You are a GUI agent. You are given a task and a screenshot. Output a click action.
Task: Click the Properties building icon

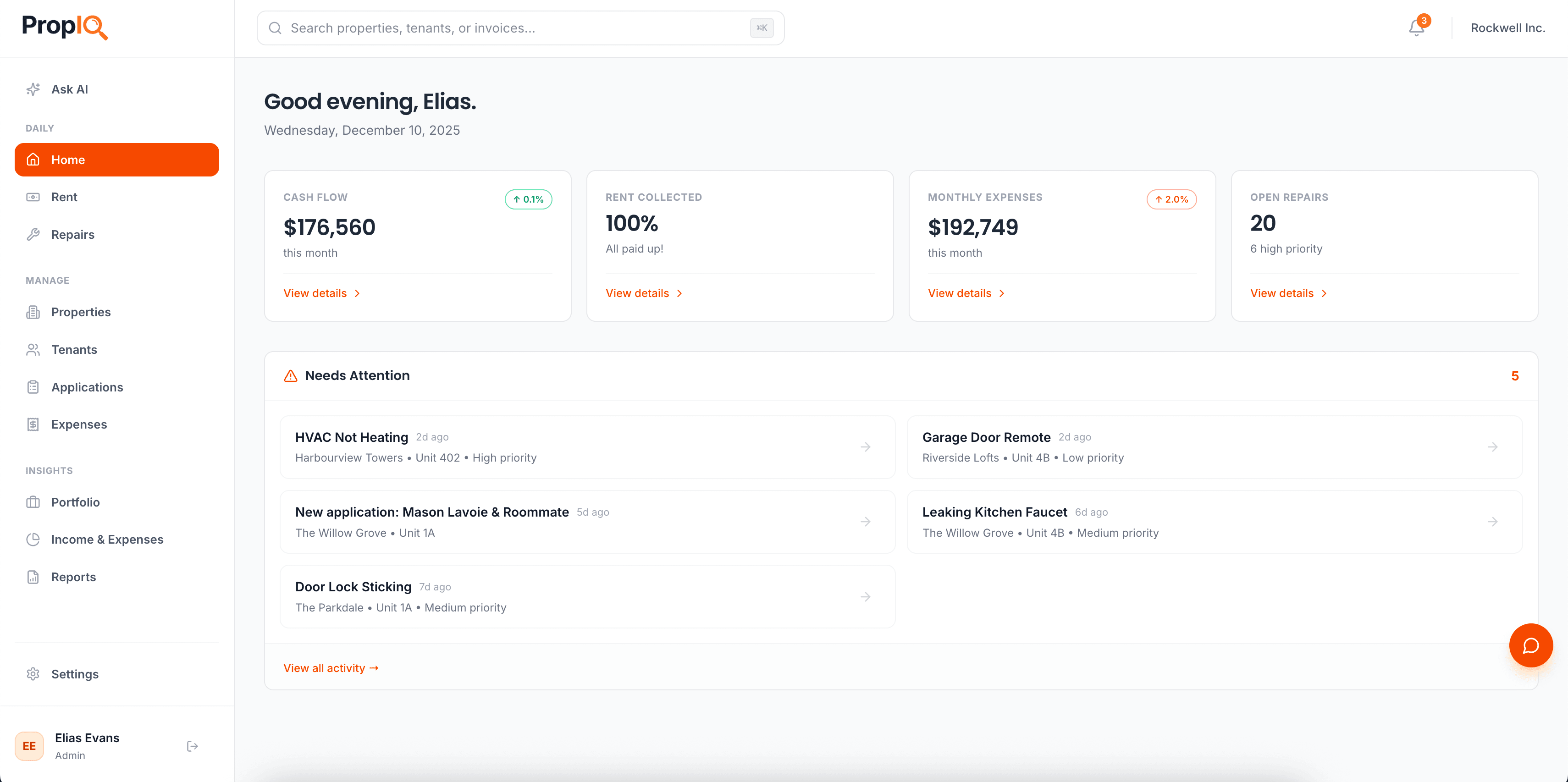33,312
